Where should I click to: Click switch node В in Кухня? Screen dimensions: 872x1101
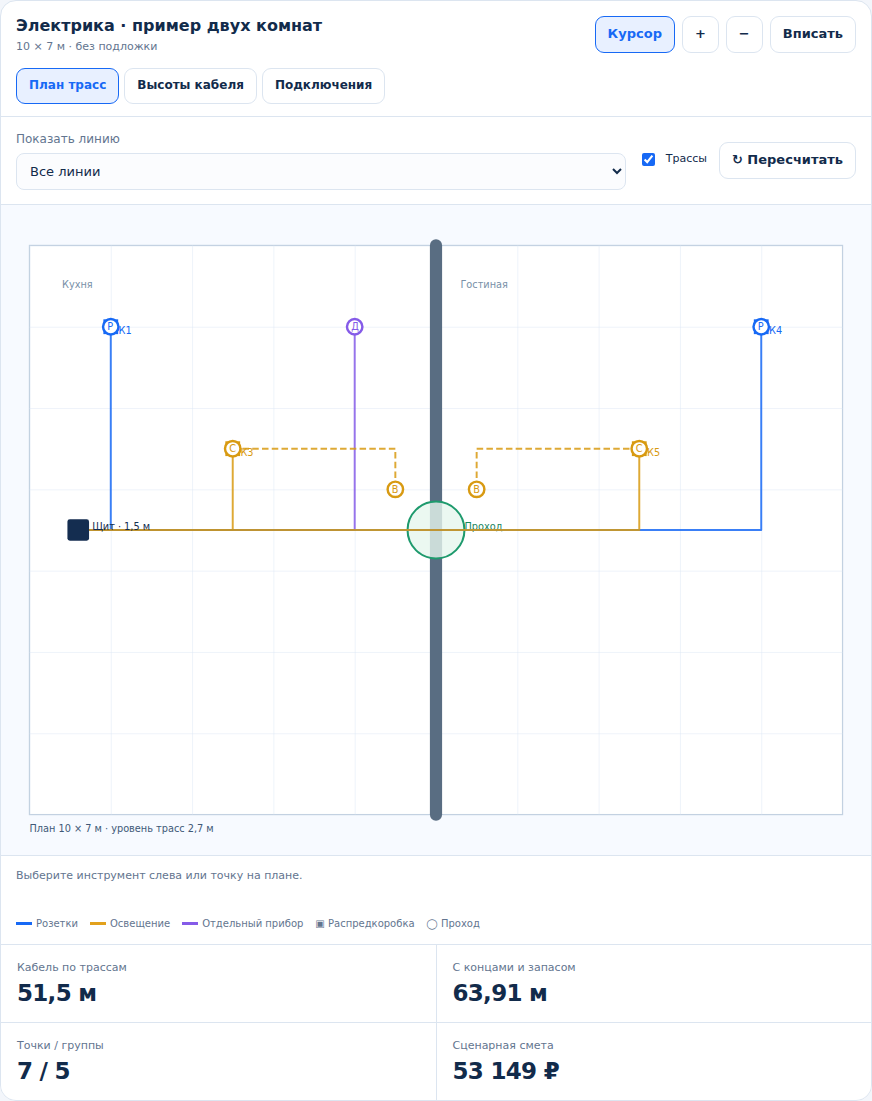[395, 489]
